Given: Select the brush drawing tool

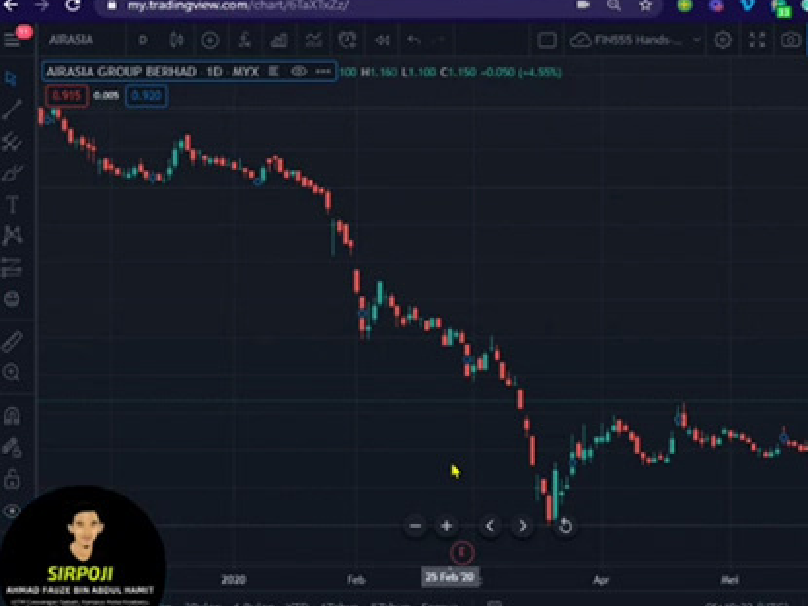Looking at the screenshot, I should click(11, 173).
